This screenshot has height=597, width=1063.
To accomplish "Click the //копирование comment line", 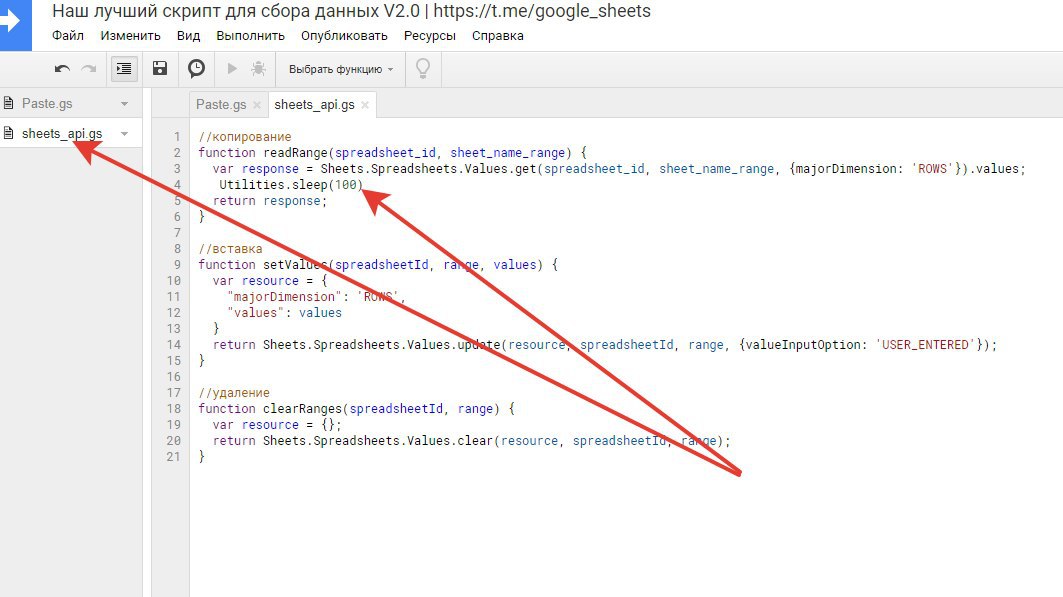I will 245,137.
